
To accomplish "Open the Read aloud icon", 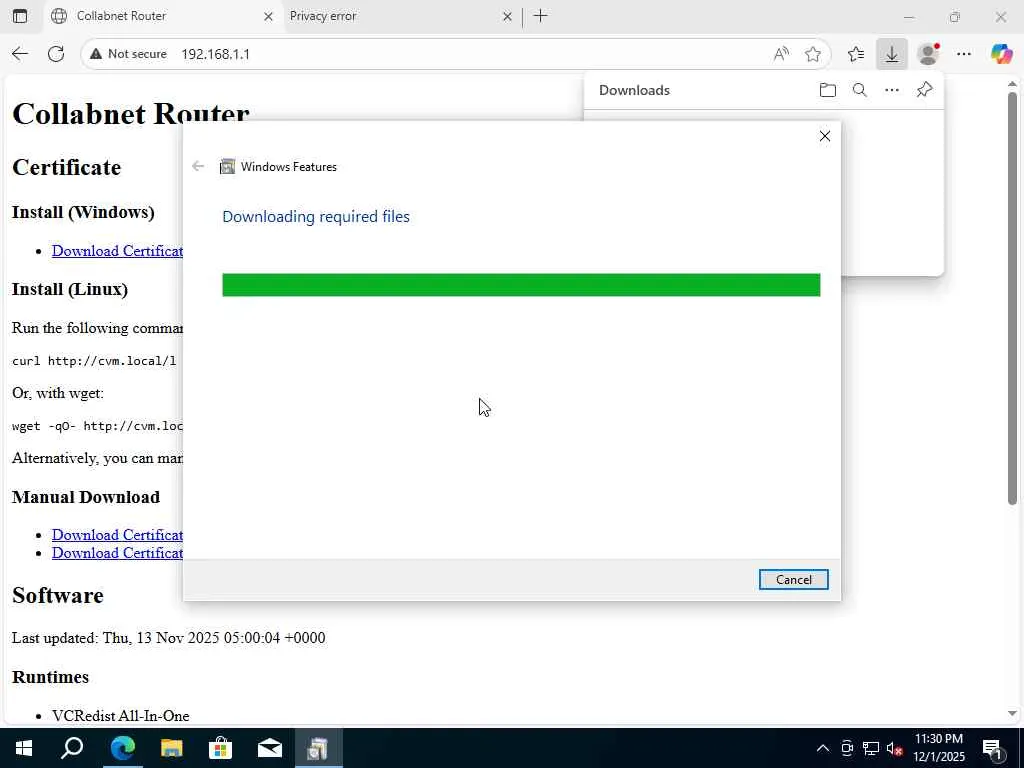I will coord(781,54).
